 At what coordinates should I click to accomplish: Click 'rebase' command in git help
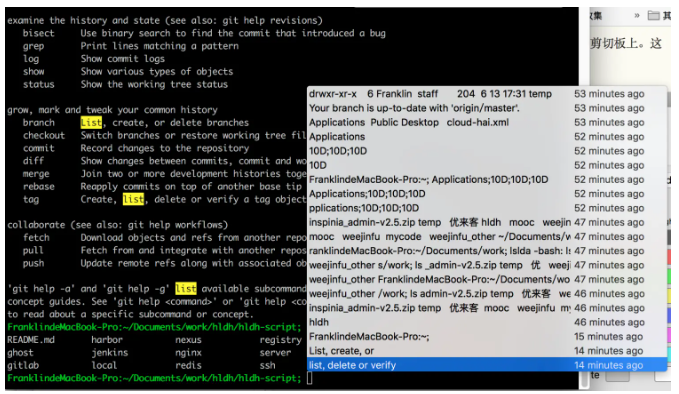(x=39, y=187)
